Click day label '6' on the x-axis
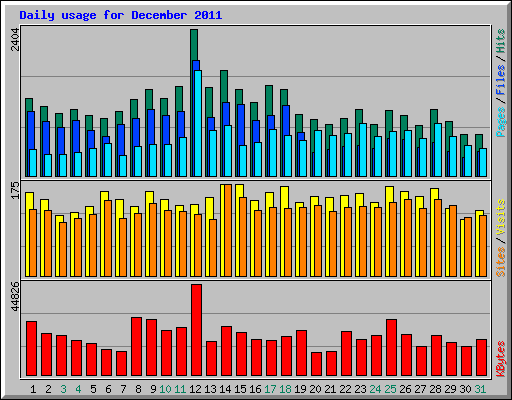This screenshot has height=400, width=512. (108, 389)
